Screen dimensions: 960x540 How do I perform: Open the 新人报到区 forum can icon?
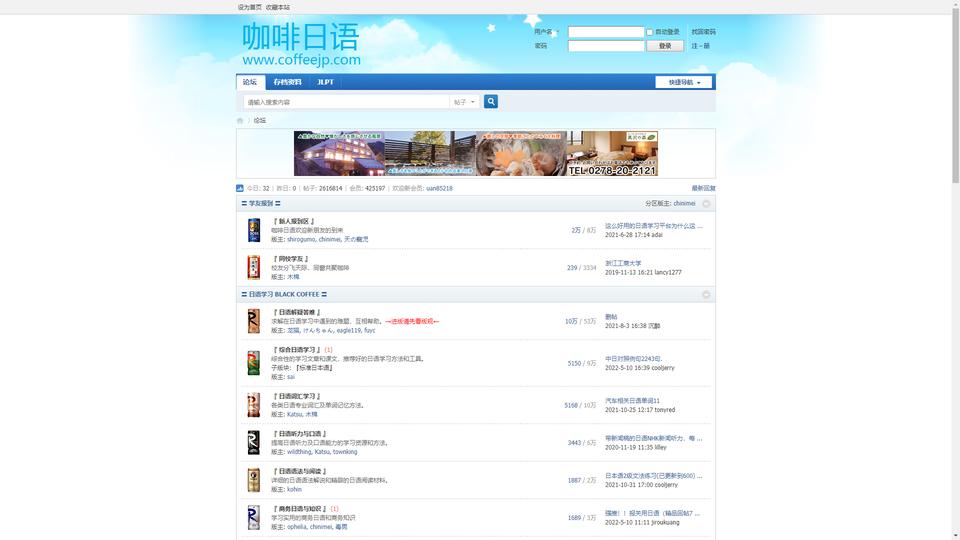[253, 230]
